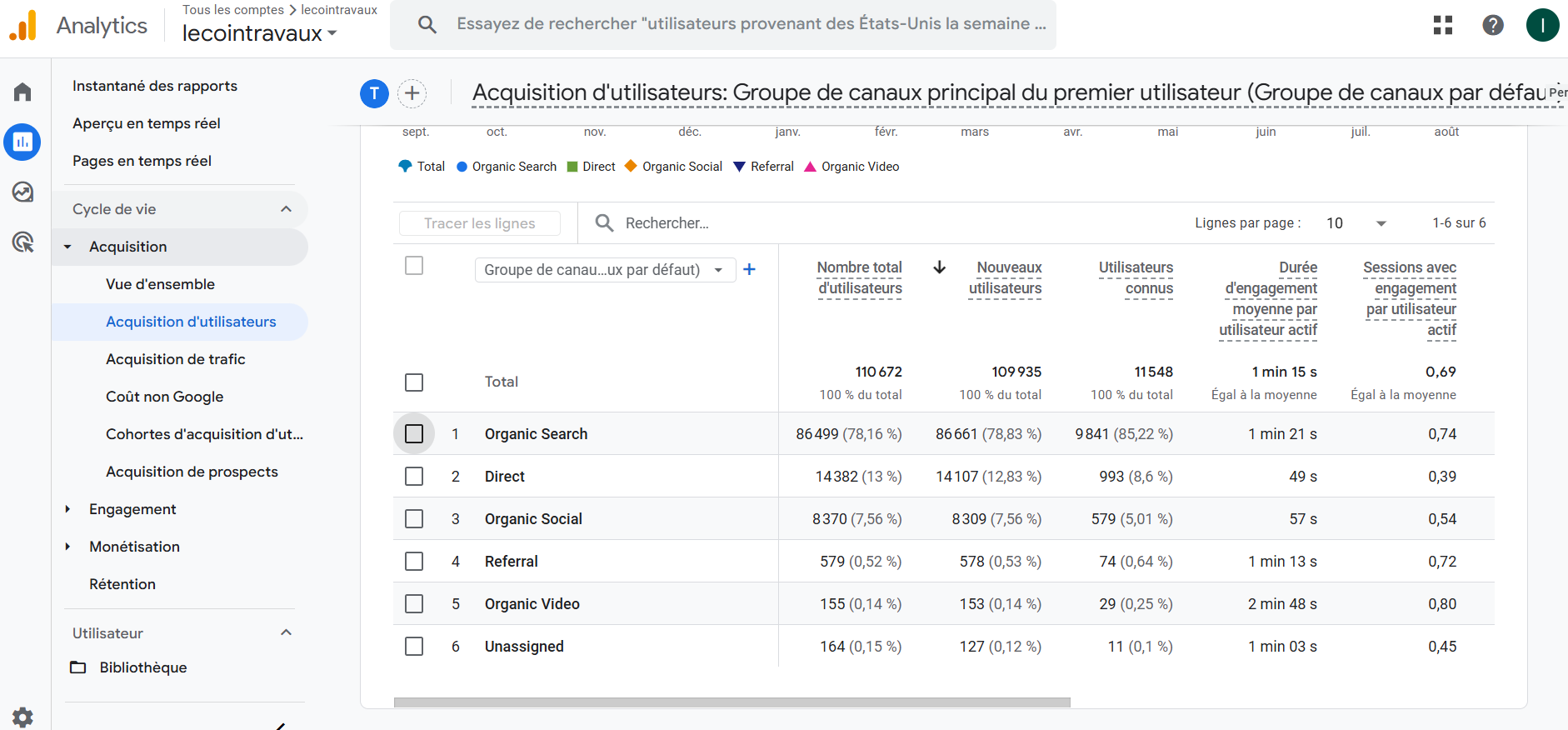The width and height of the screenshot is (1568, 730).
Task: Open the Help question mark icon
Action: (x=1493, y=25)
